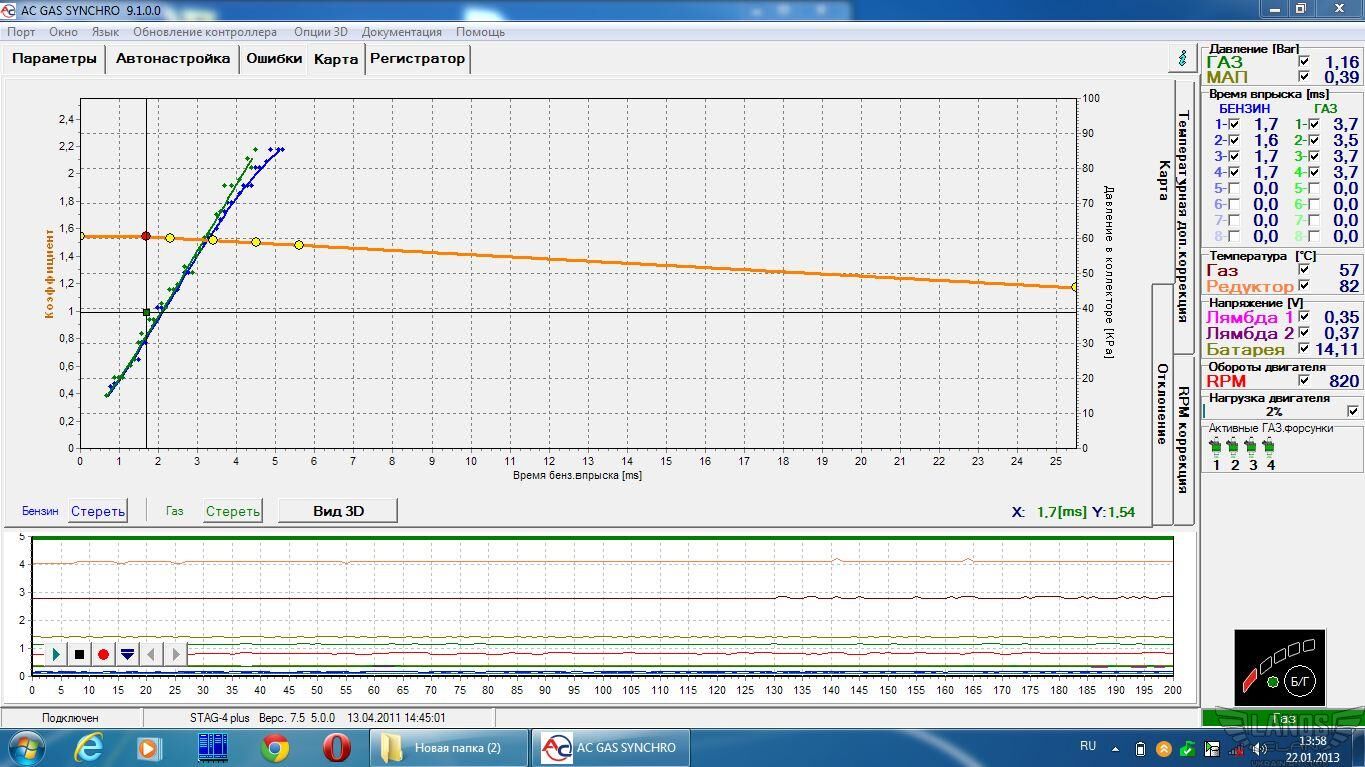1365x767 pixels.
Task: Open the Порт menu
Action: coord(21,32)
